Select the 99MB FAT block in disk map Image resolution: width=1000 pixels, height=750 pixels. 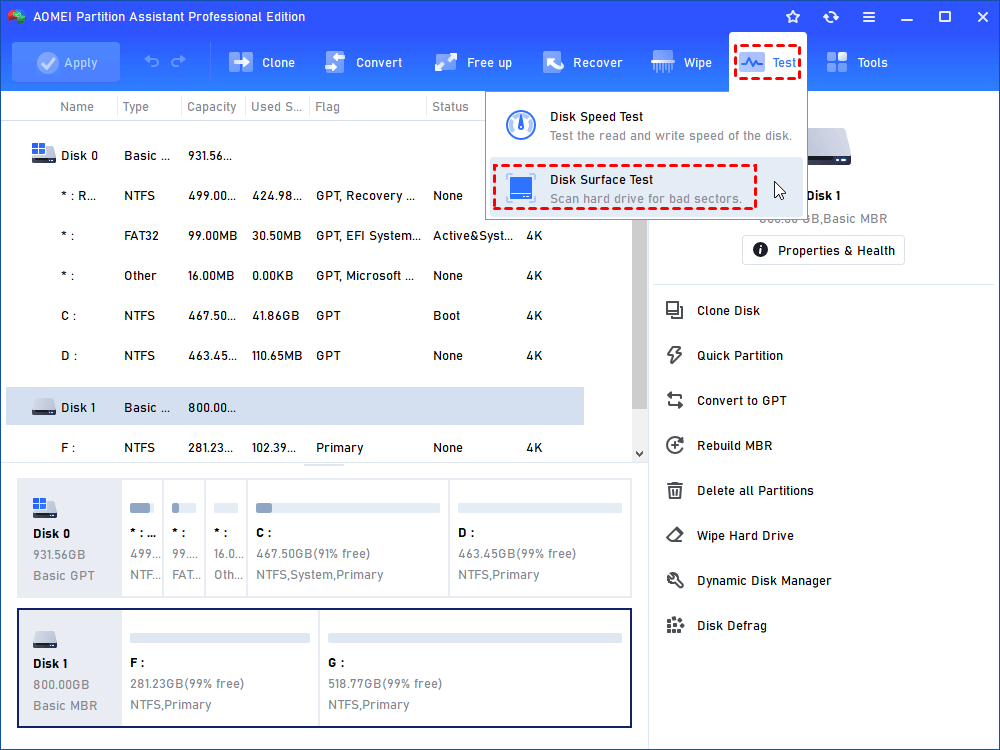coord(184,538)
